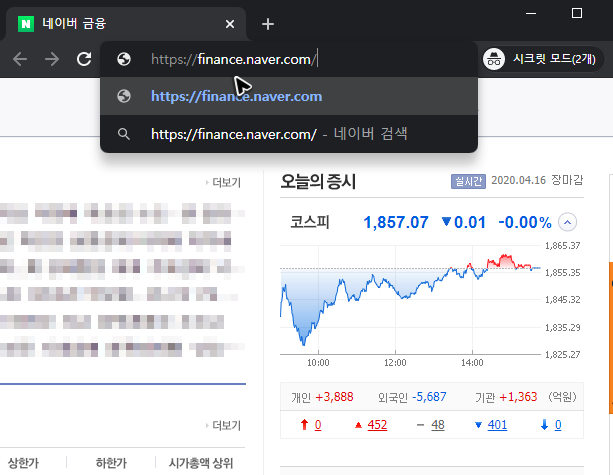This screenshot has height=475, width=613.
Task: Open the falling stocks count 401
Action: coord(497,425)
